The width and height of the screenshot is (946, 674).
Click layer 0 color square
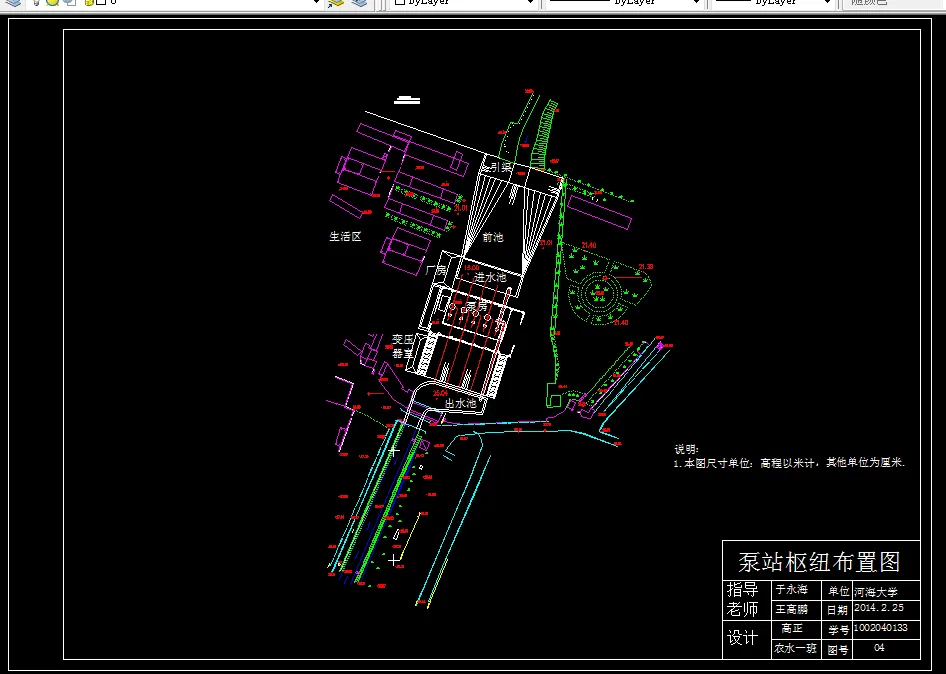101,2
